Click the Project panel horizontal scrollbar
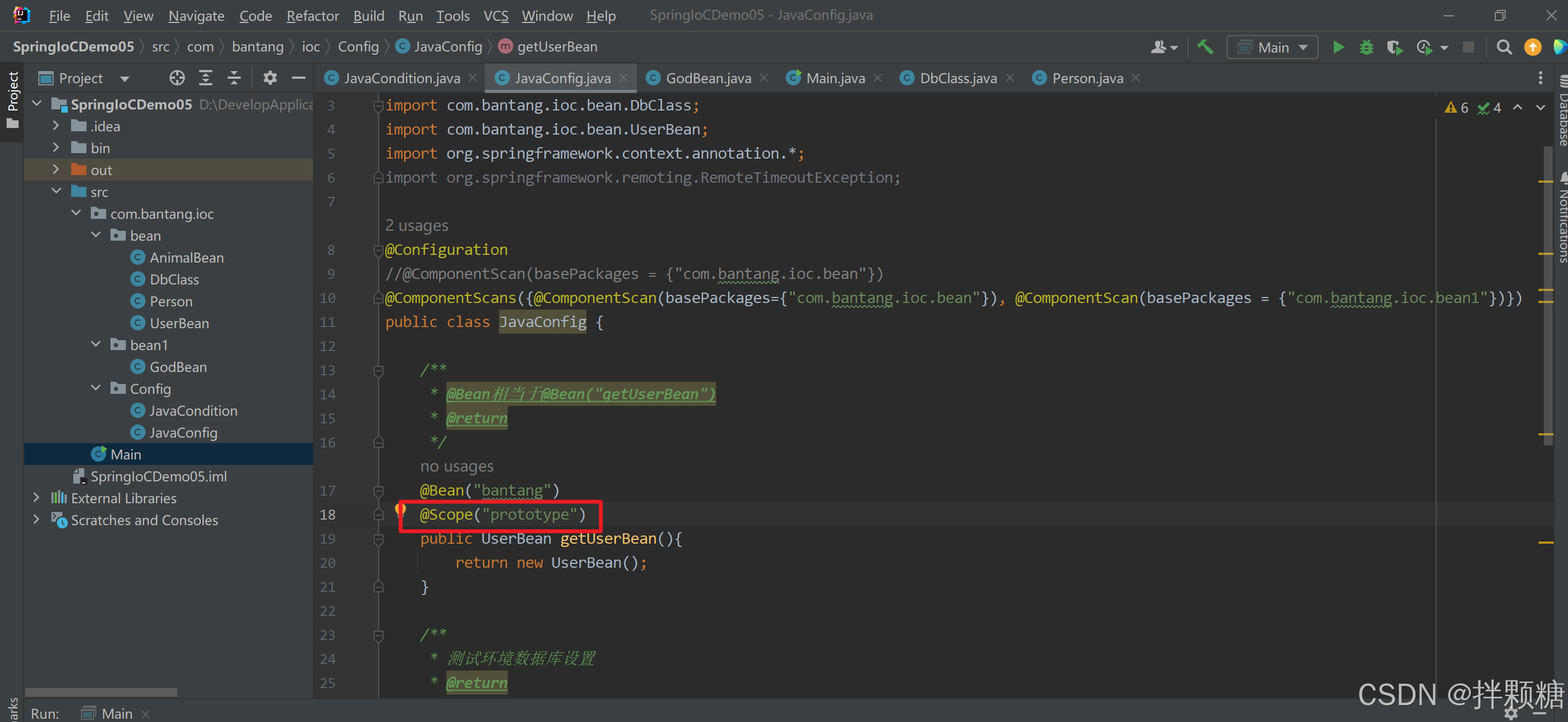1568x722 pixels. (x=101, y=692)
